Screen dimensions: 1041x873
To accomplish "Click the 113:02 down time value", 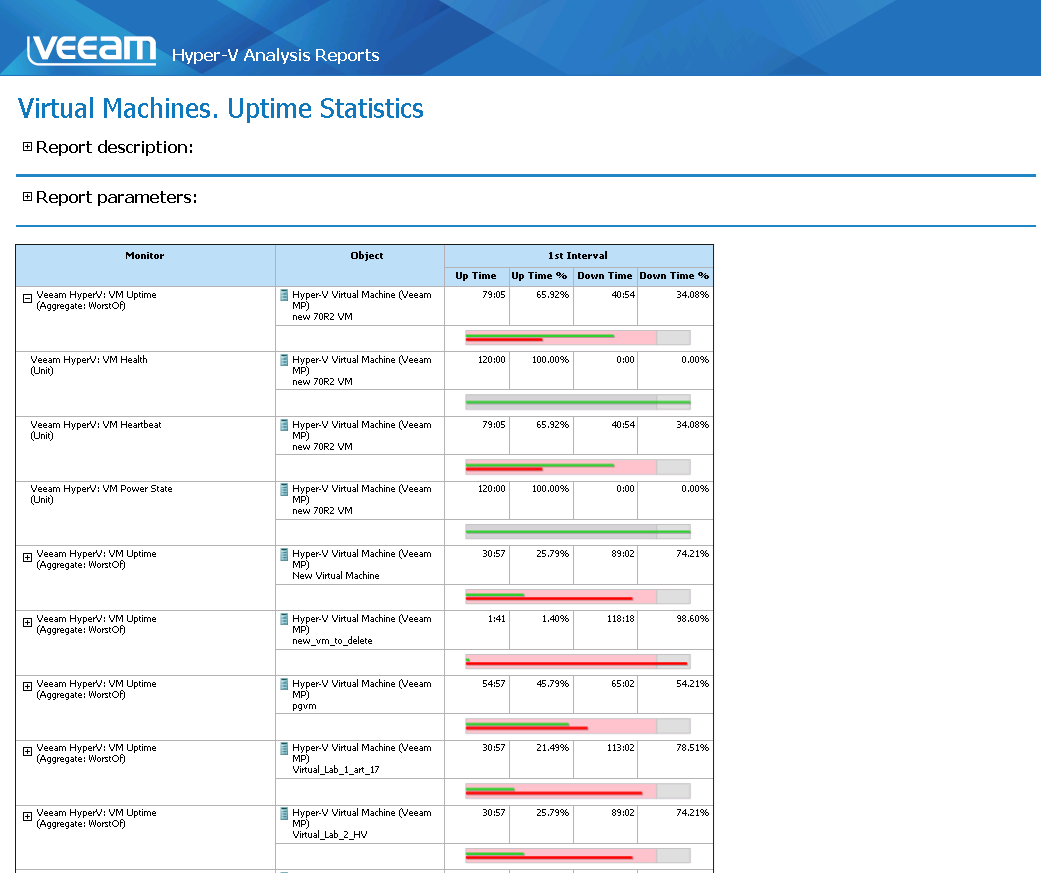I will (621, 748).
